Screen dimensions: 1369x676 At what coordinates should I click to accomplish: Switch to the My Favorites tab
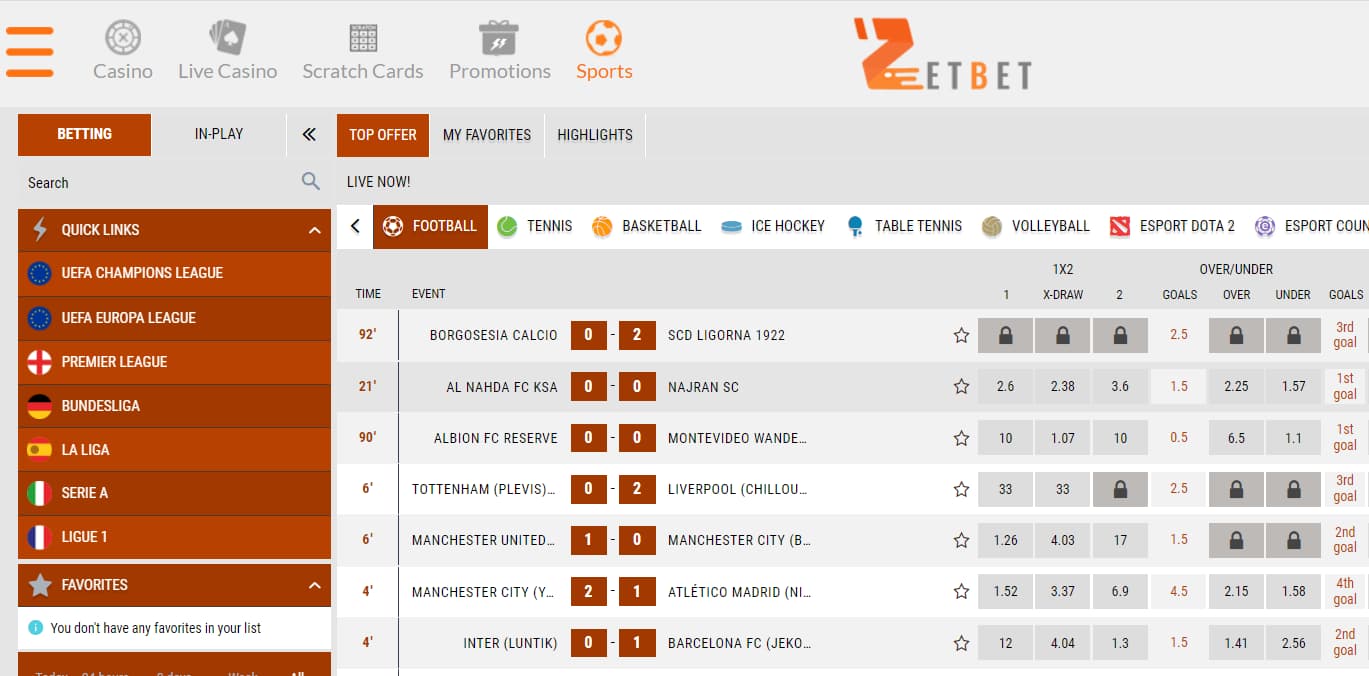pyautogui.click(x=487, y=135)
